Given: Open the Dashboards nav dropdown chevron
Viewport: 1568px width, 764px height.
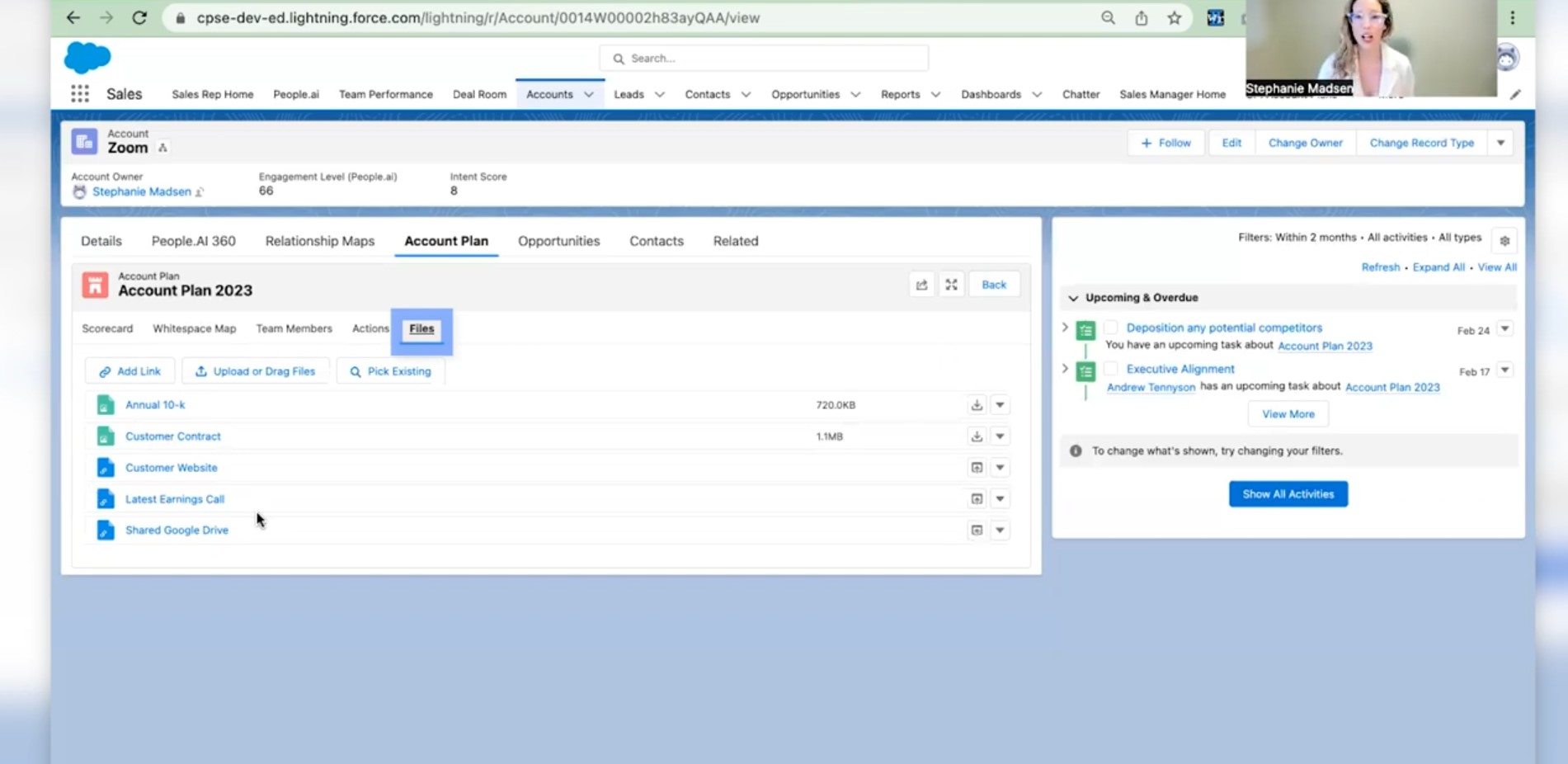Looking at the screenshot, I should click(x=1037, y=95).
